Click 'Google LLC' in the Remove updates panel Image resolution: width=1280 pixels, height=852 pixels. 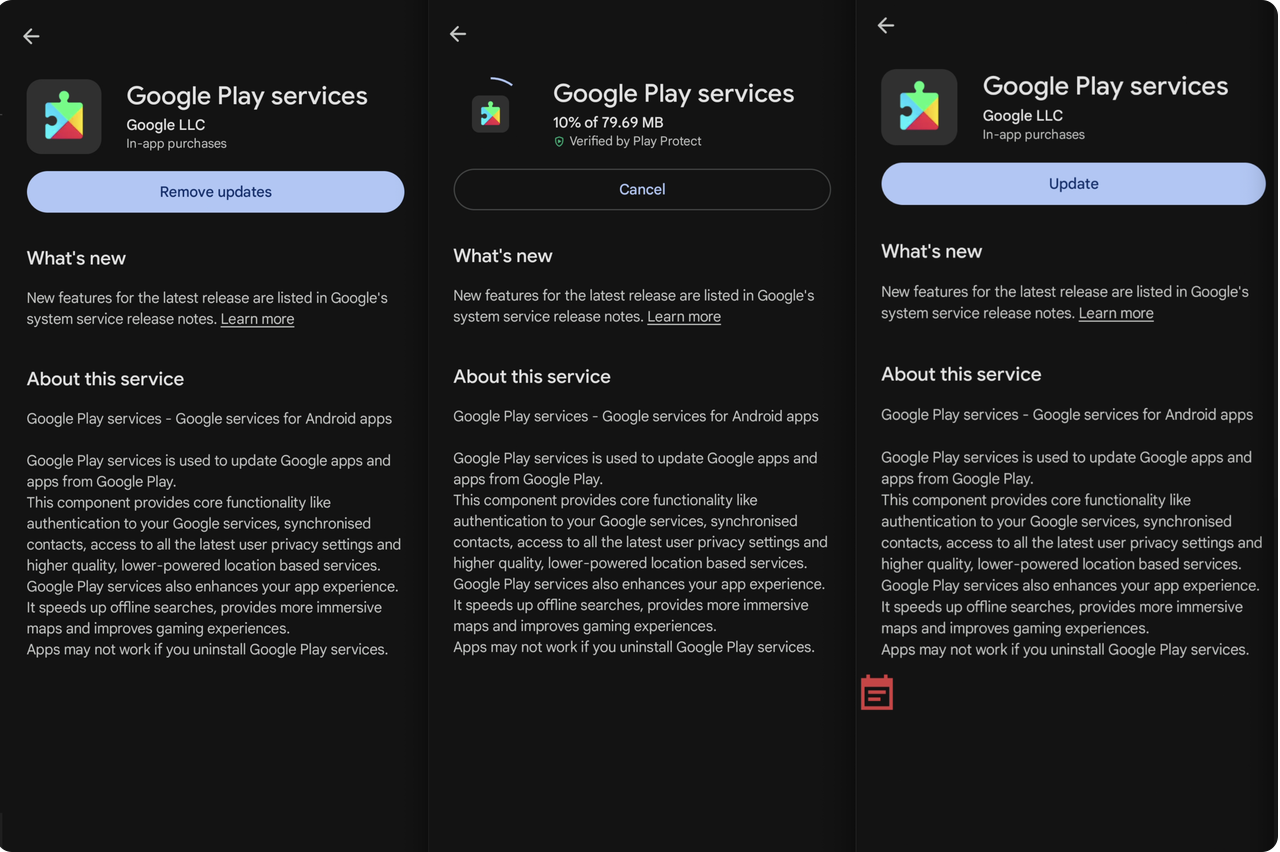tap(166, 125)
